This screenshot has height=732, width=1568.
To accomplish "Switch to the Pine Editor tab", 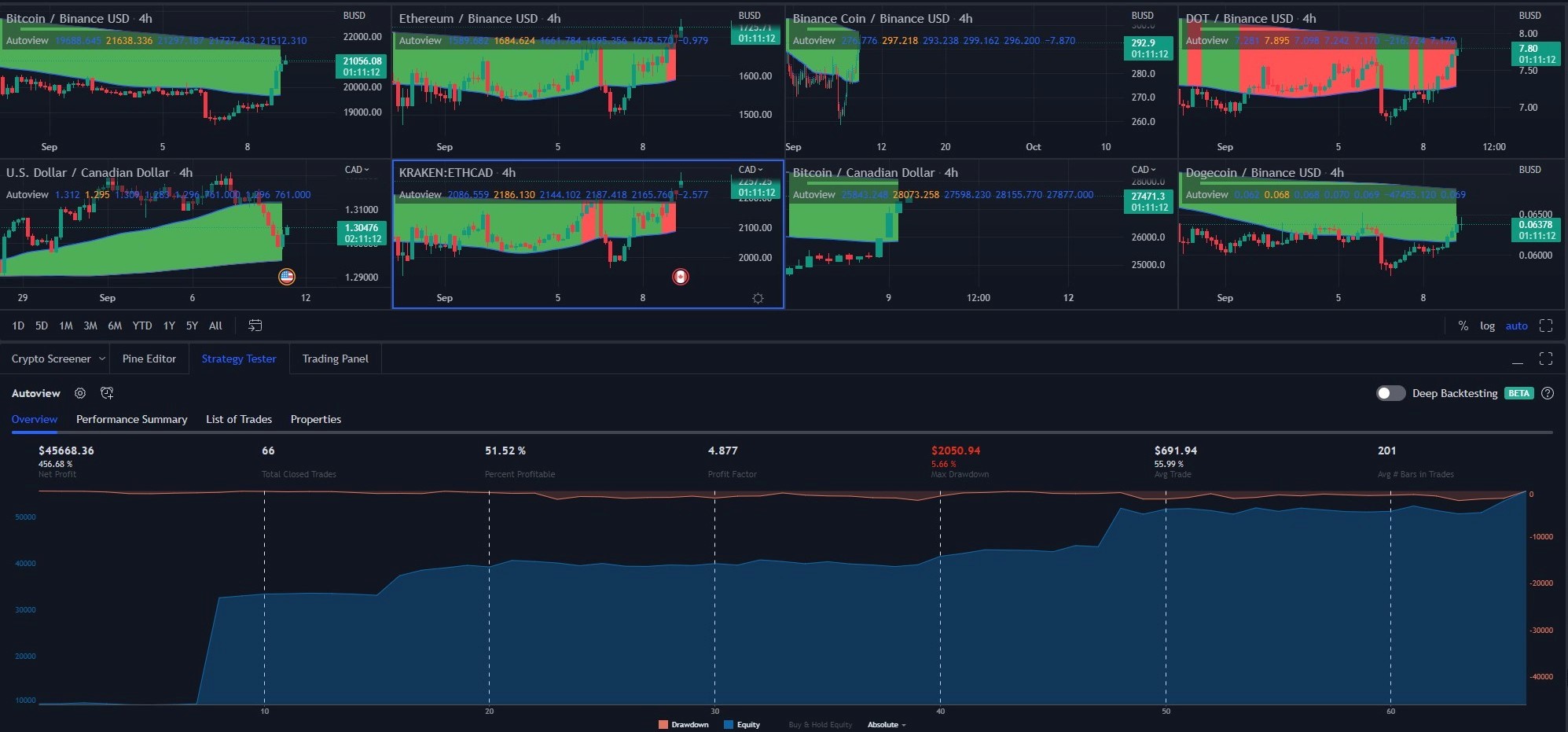I will tap(149, 359).
